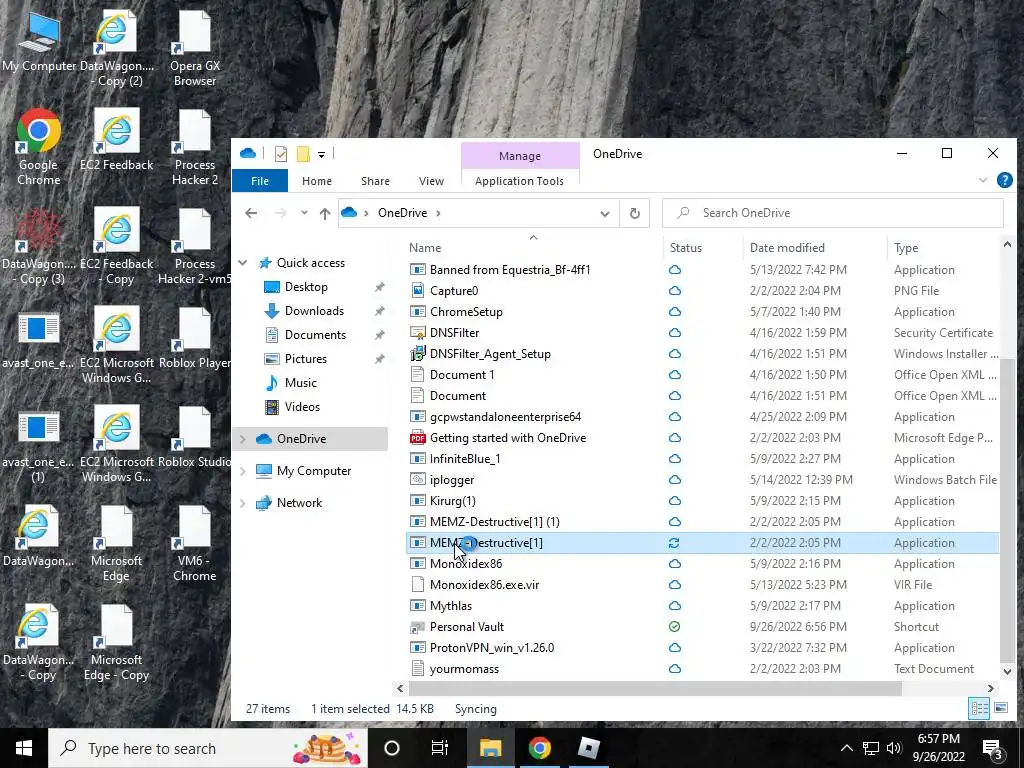1024x768 pixels.
Task: Select the iplogger batch file icon
Action: coord(417,479)
